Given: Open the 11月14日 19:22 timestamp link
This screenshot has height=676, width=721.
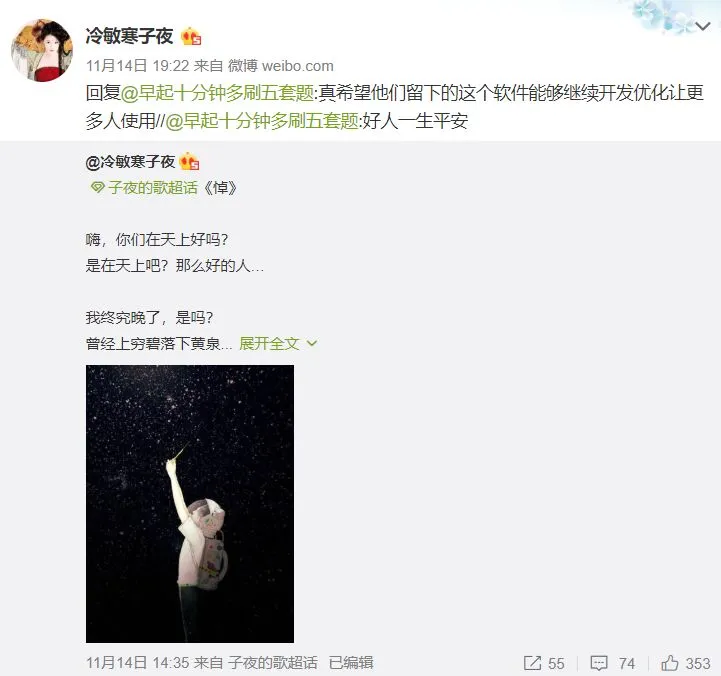Looking at the screenshot, I should (x=137, y=66).
